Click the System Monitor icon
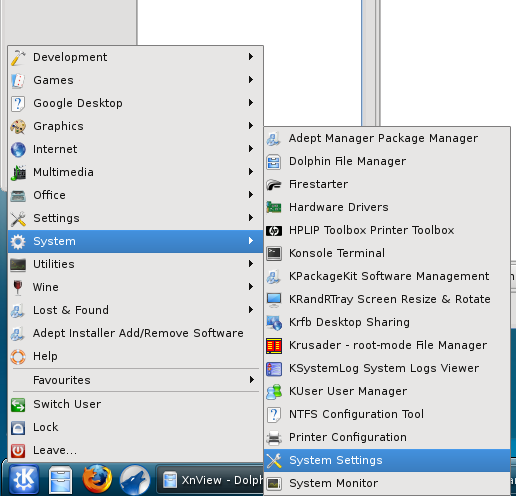Viewport: 516px width, 497px height. point(274,483)
